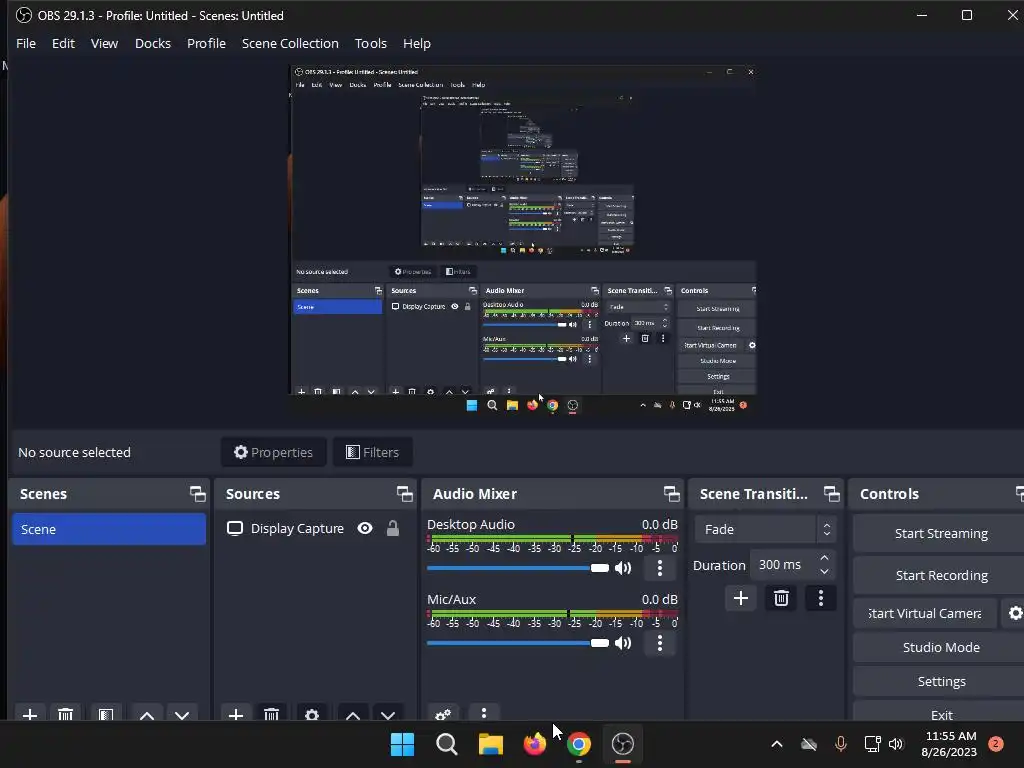This screenshot has height=768, width=1024.
Task: Add a new source with plus icon
Action: (236, 714)
